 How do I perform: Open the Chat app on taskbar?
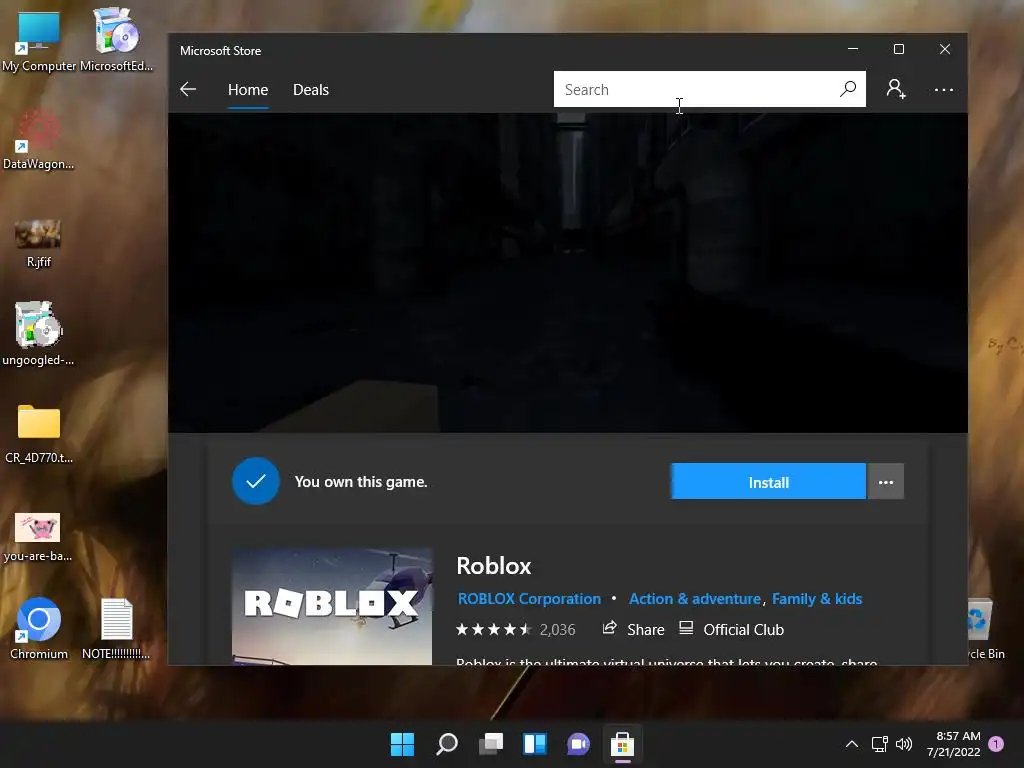click(579, 744)
